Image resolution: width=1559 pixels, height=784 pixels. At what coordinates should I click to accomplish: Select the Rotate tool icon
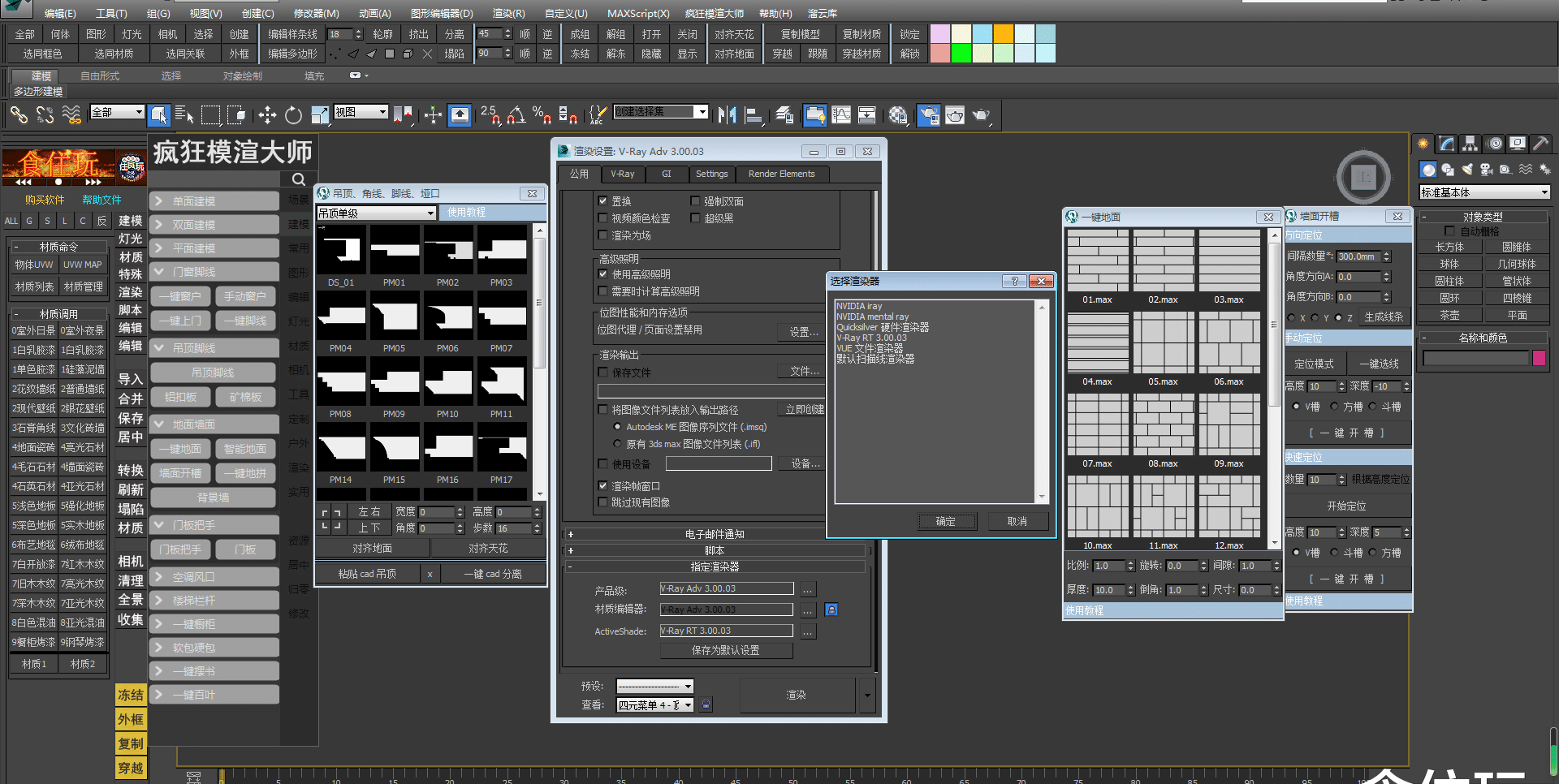point(293,115)
